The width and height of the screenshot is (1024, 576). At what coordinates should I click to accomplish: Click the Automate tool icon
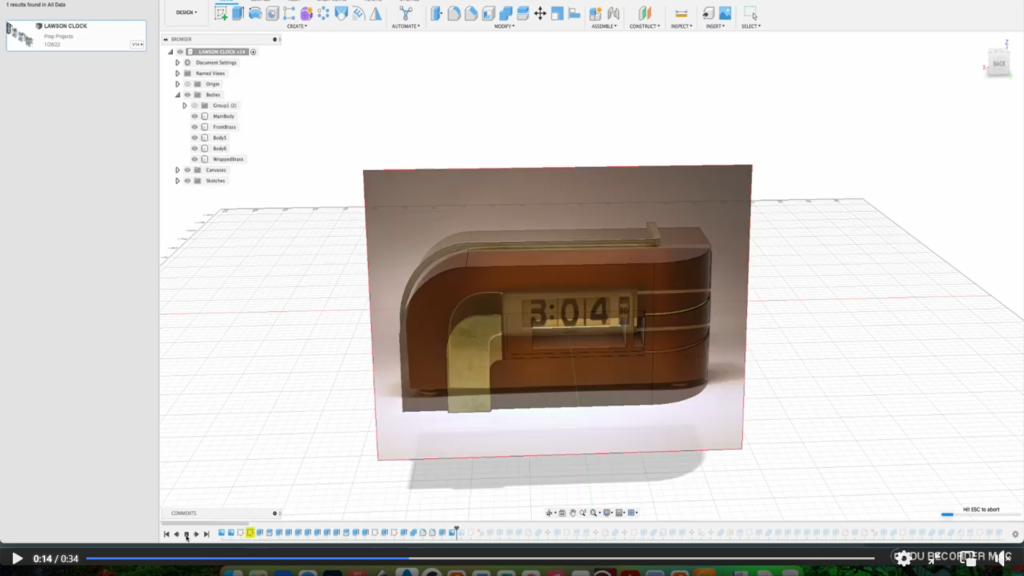[x=405, y=13]
